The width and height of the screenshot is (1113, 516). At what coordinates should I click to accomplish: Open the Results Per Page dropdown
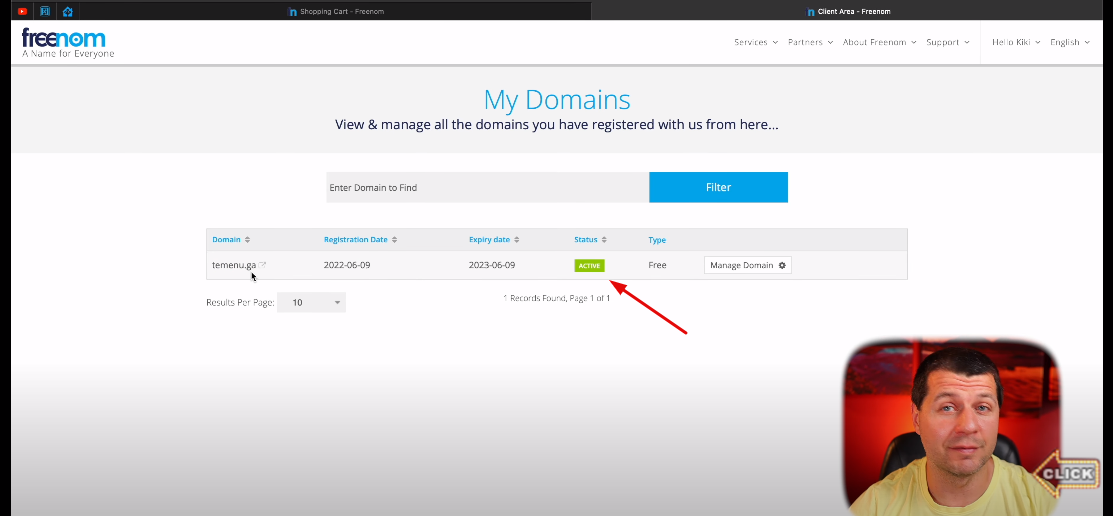(x=311, y=302)
